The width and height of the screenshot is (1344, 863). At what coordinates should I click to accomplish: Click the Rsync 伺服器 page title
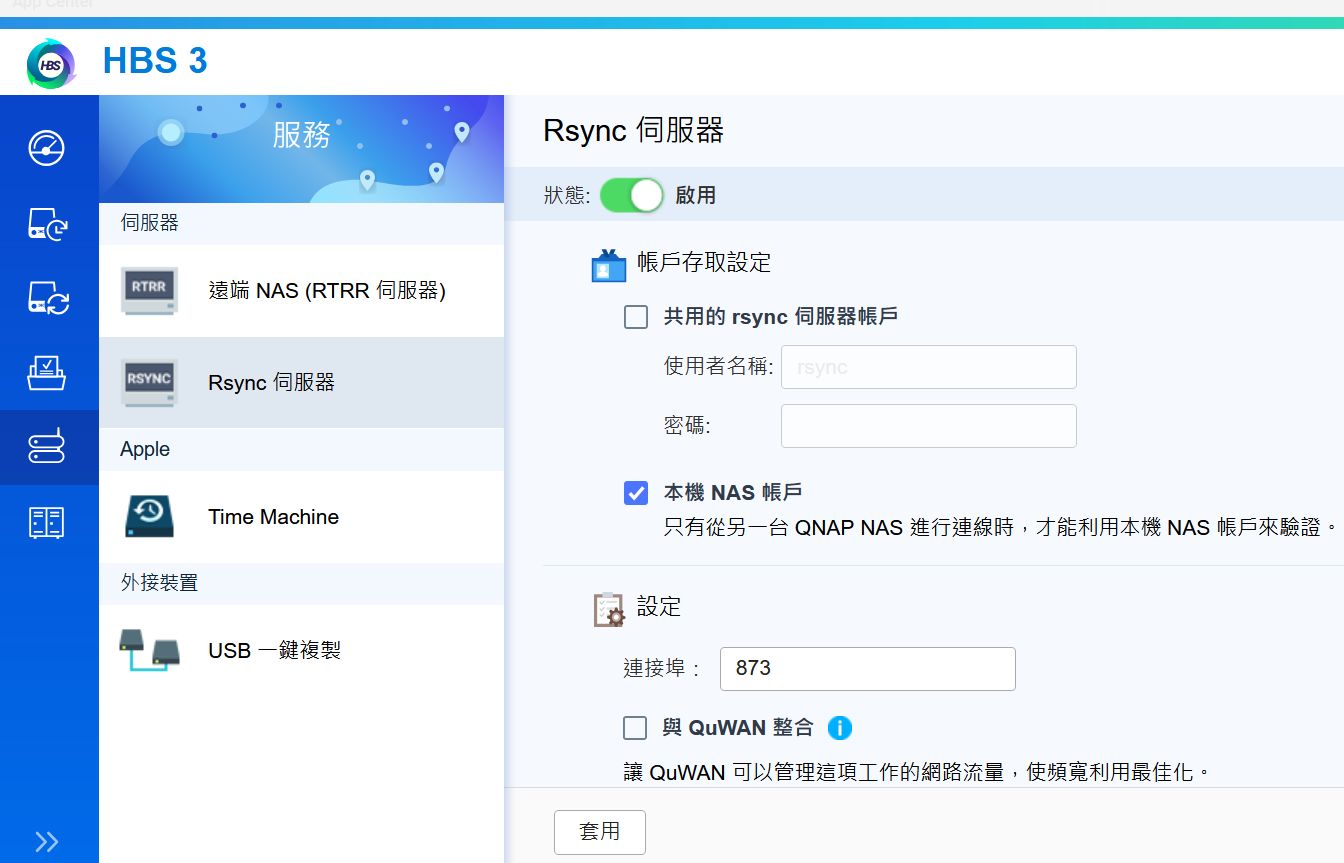pyautogui.click(x=634, y=131)
